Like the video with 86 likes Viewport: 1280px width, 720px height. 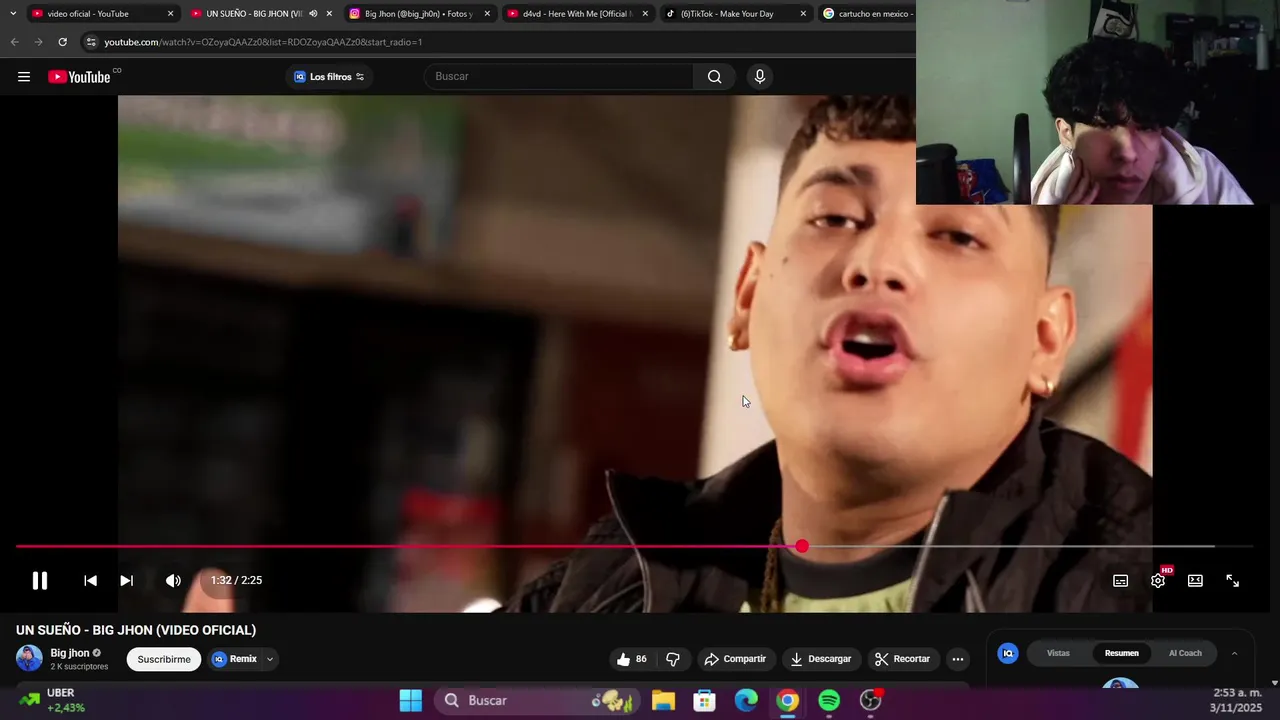631,659
